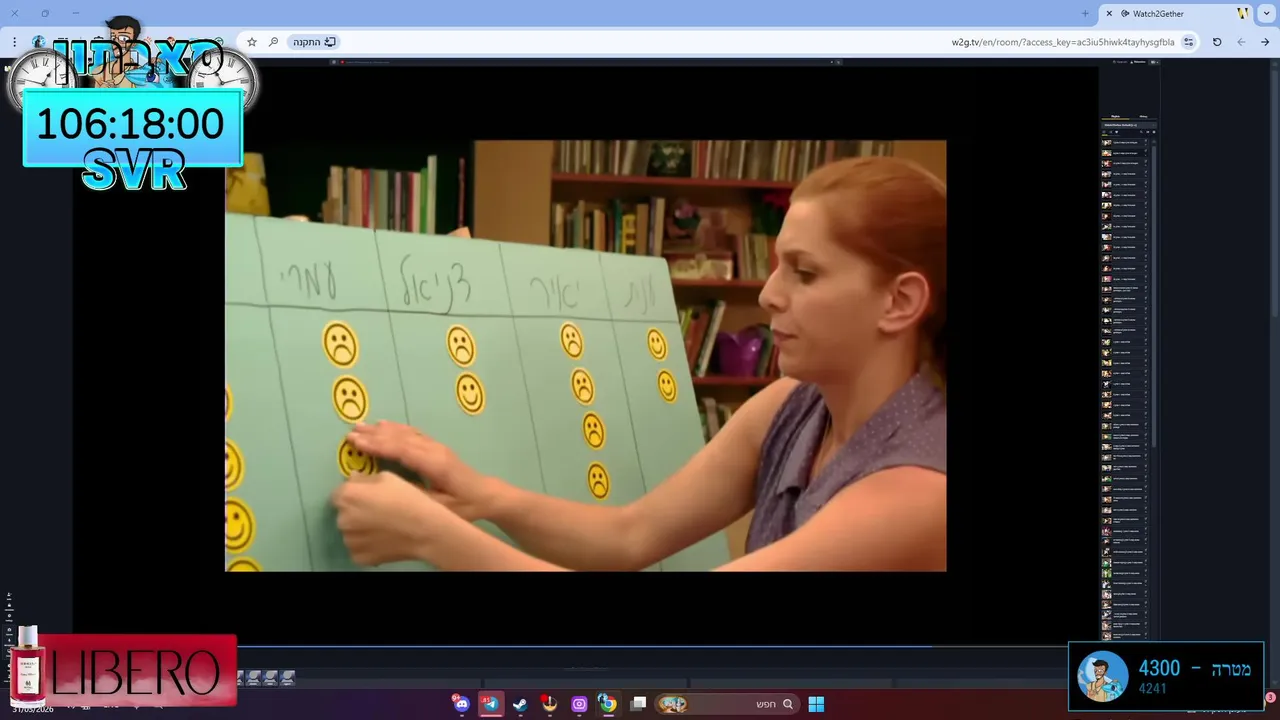Viewport: 1280px width, 720px height.
Task: Click the video player showing smiley chart
Action: [x=585, y=355]
